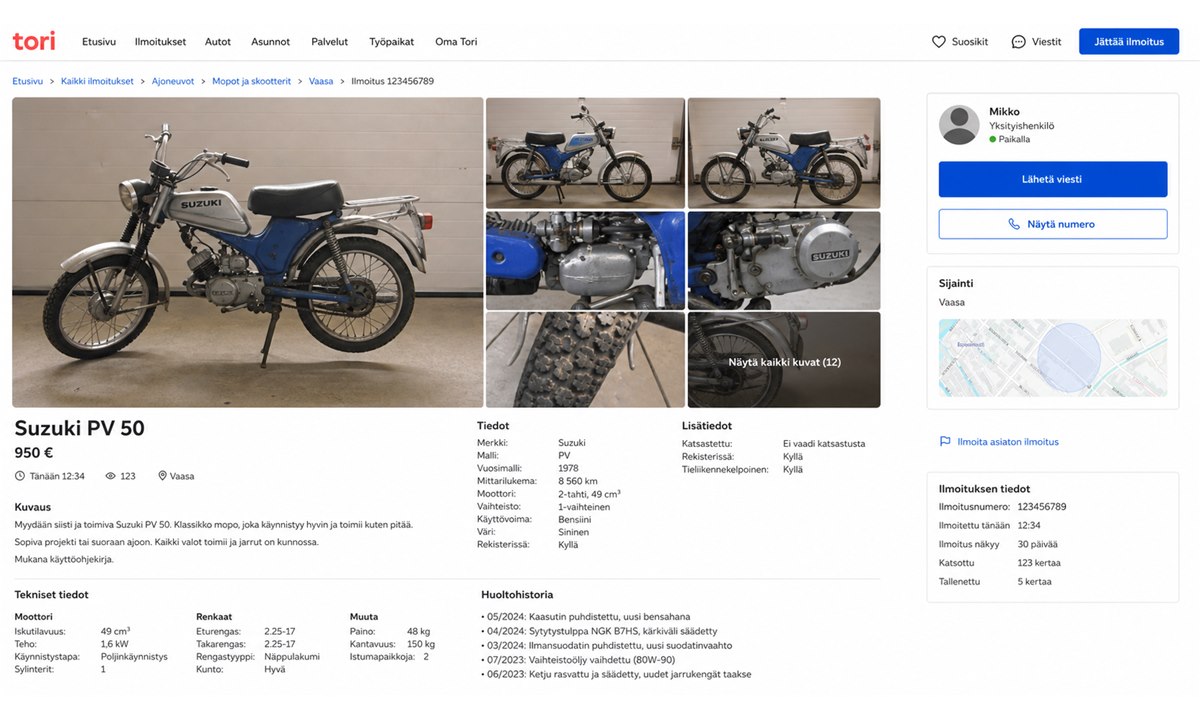Screen dimensions: 1200x720
Task: Open the Suzuki engine cover close-up thumbnail
Action: click(x=784, y=260)
